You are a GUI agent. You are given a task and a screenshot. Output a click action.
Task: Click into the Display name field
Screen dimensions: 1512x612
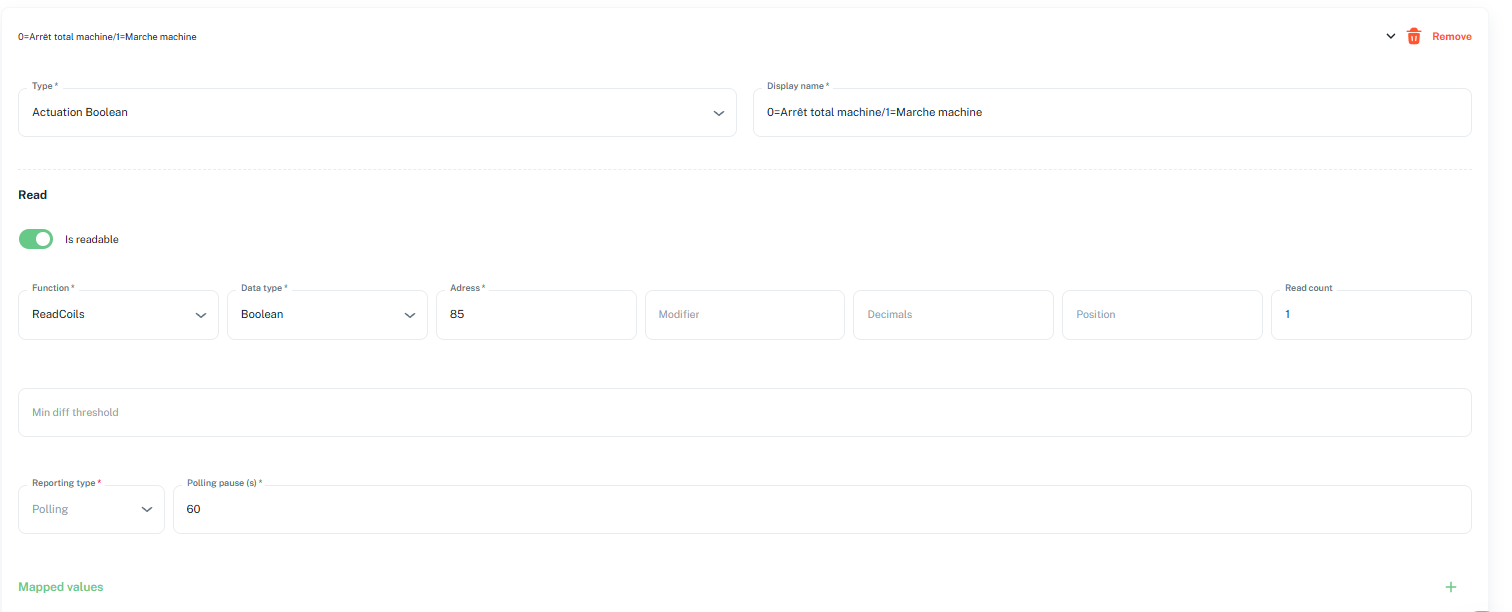click(1111, 113)
